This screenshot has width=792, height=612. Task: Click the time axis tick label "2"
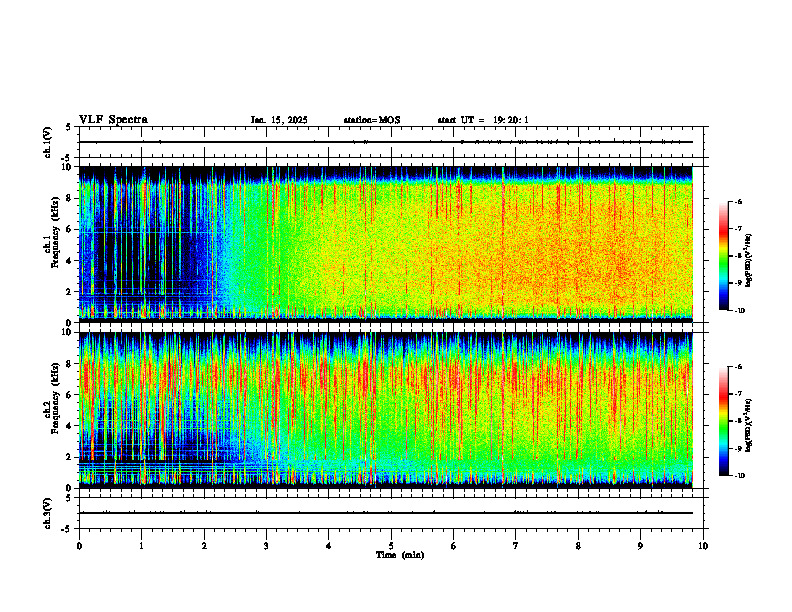click(204, 546)
